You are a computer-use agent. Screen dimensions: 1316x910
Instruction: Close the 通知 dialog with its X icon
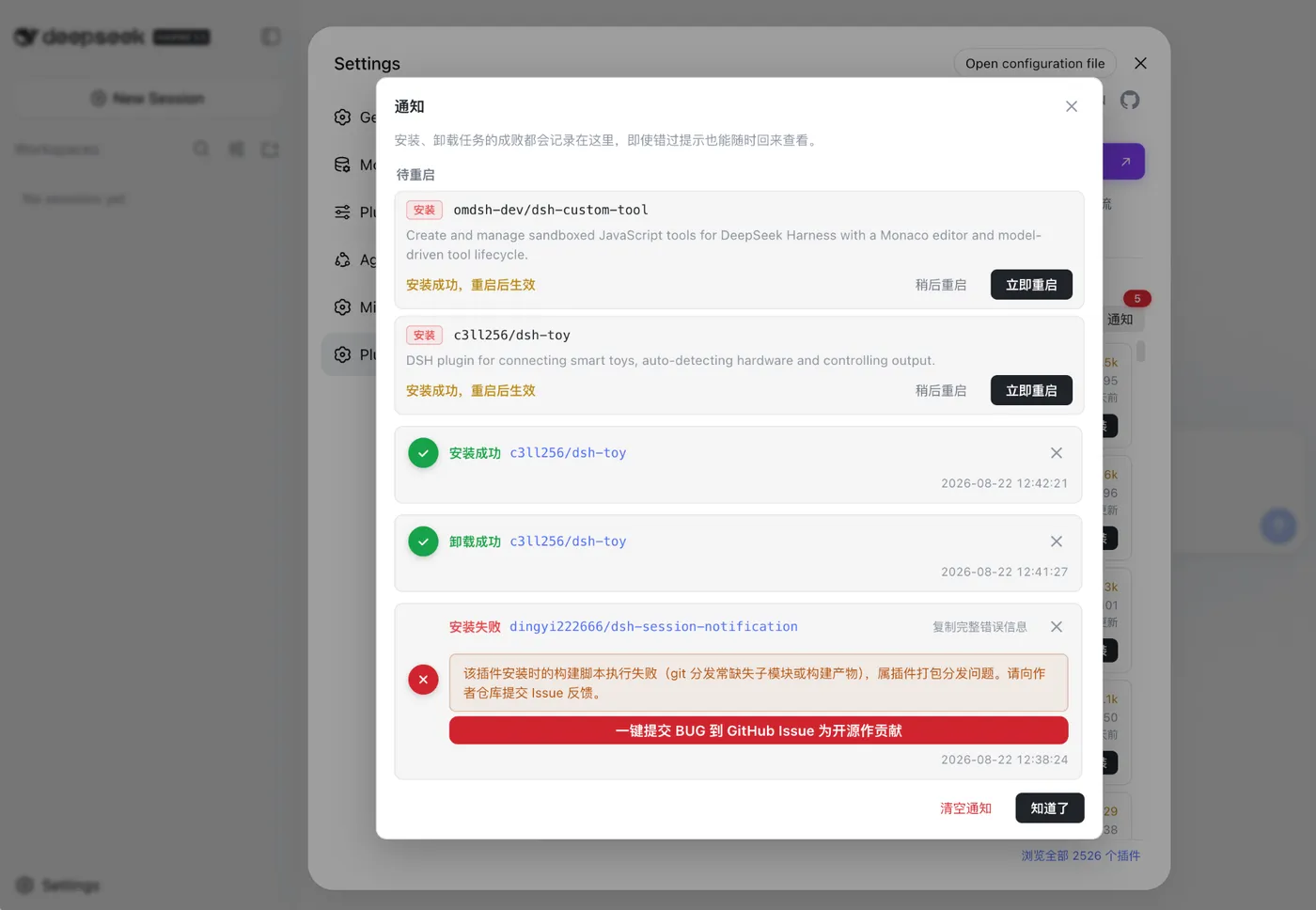tap(1072, 106)
